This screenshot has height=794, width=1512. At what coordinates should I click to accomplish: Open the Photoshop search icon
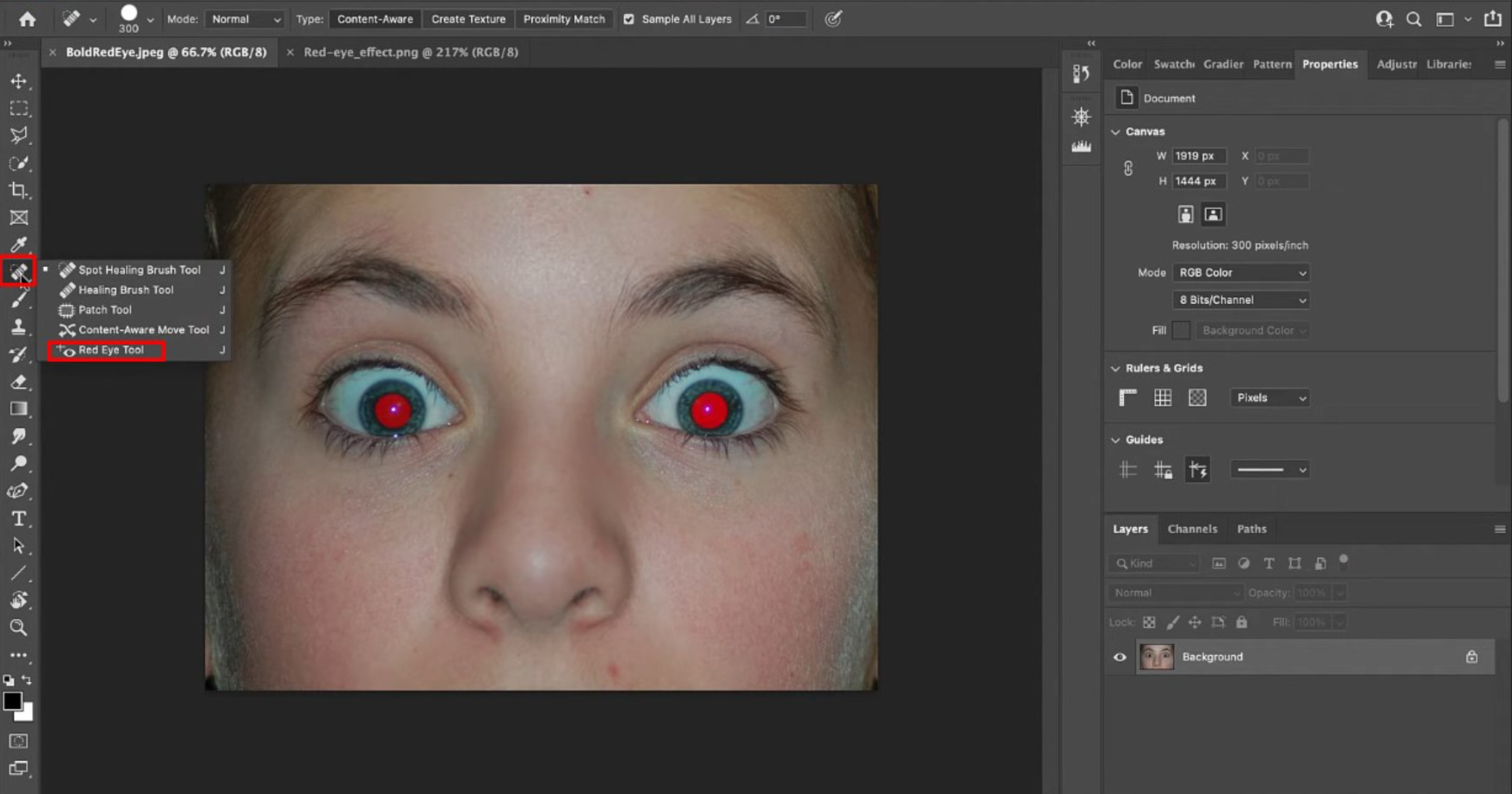(1413, 19)
